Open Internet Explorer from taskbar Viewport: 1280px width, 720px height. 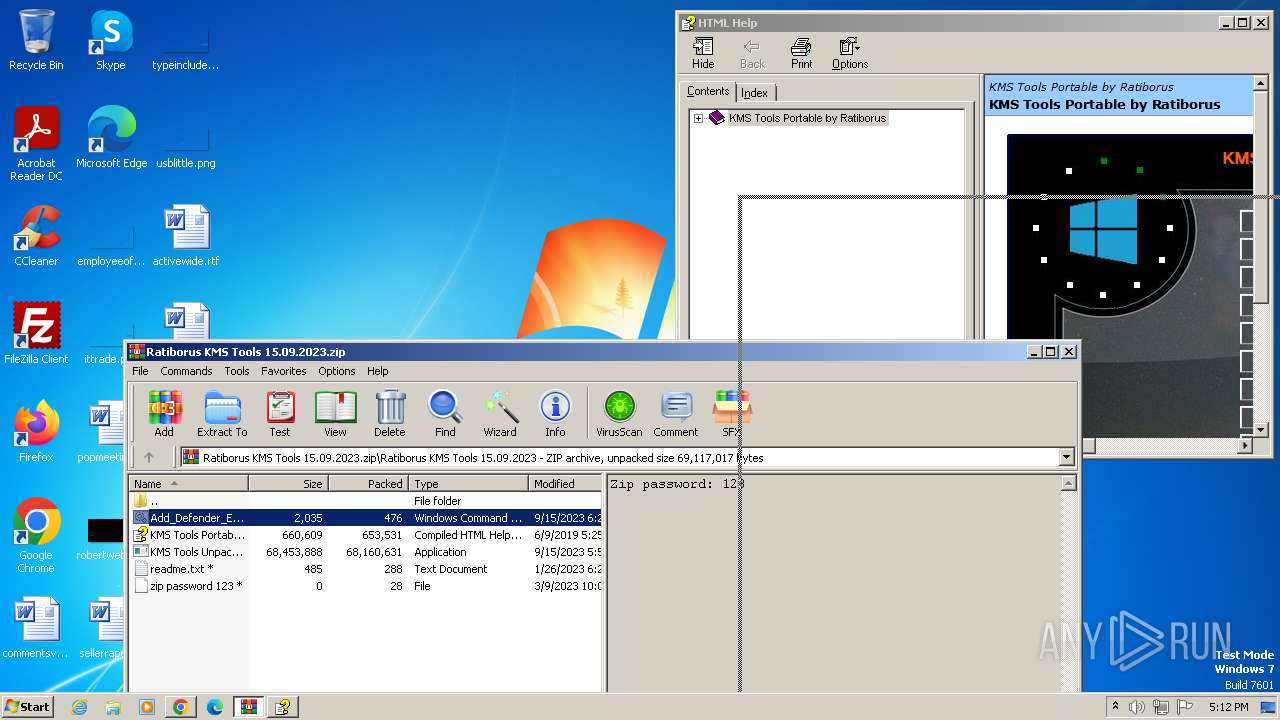80,707
